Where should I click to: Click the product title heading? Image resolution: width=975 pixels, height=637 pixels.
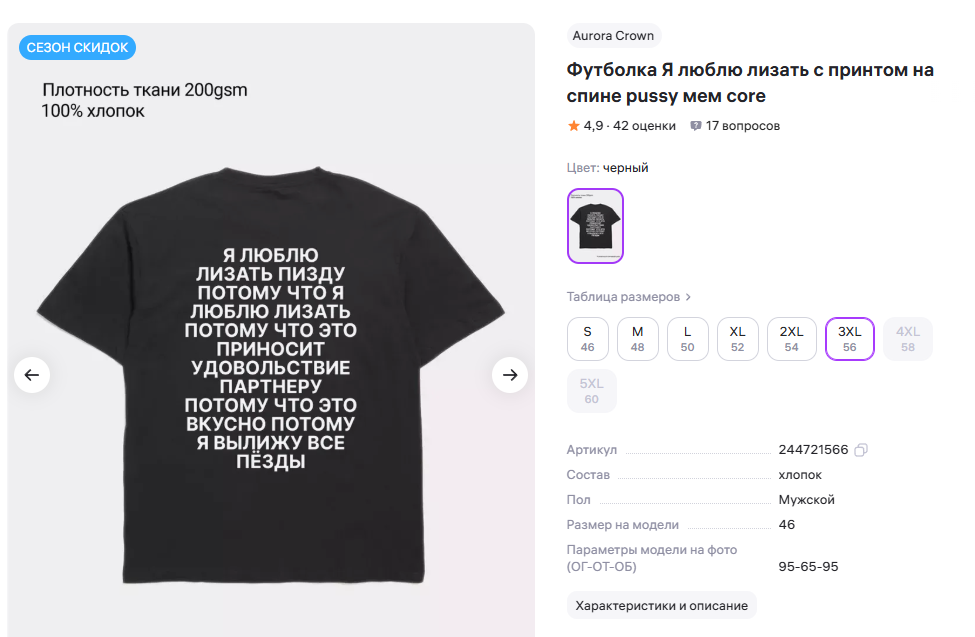[x=750, y=83]
